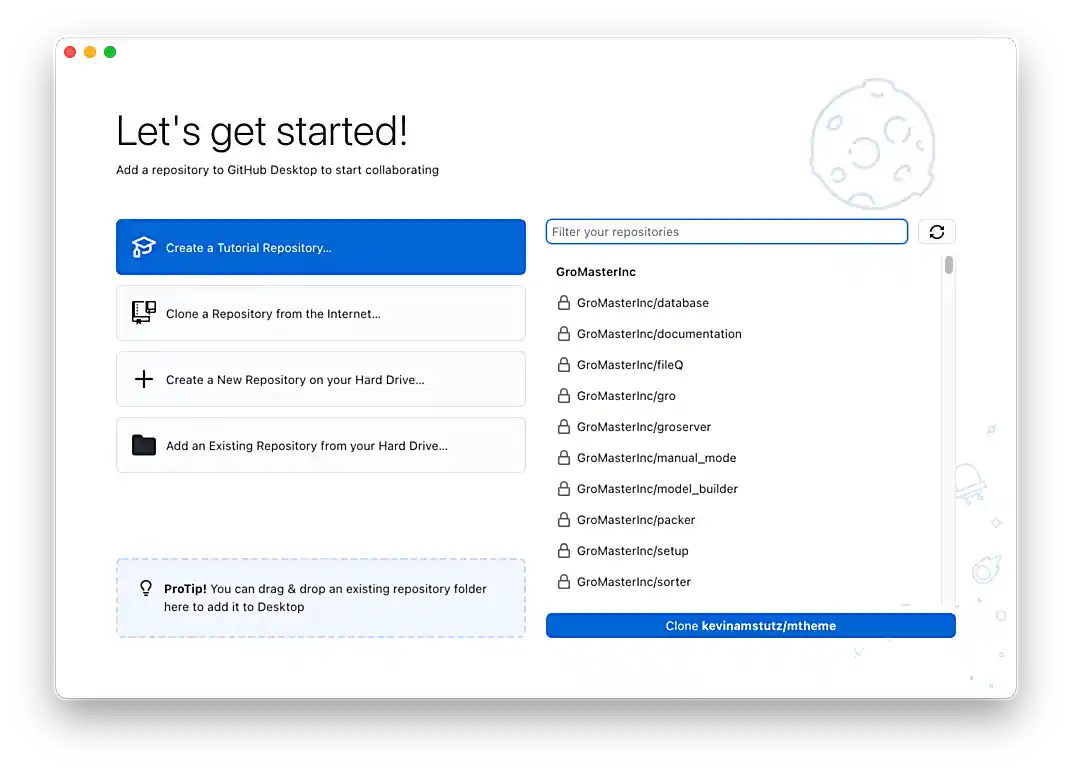Click the clone repository book icon
Screen dimensions: 1072x772
[144, 313]
